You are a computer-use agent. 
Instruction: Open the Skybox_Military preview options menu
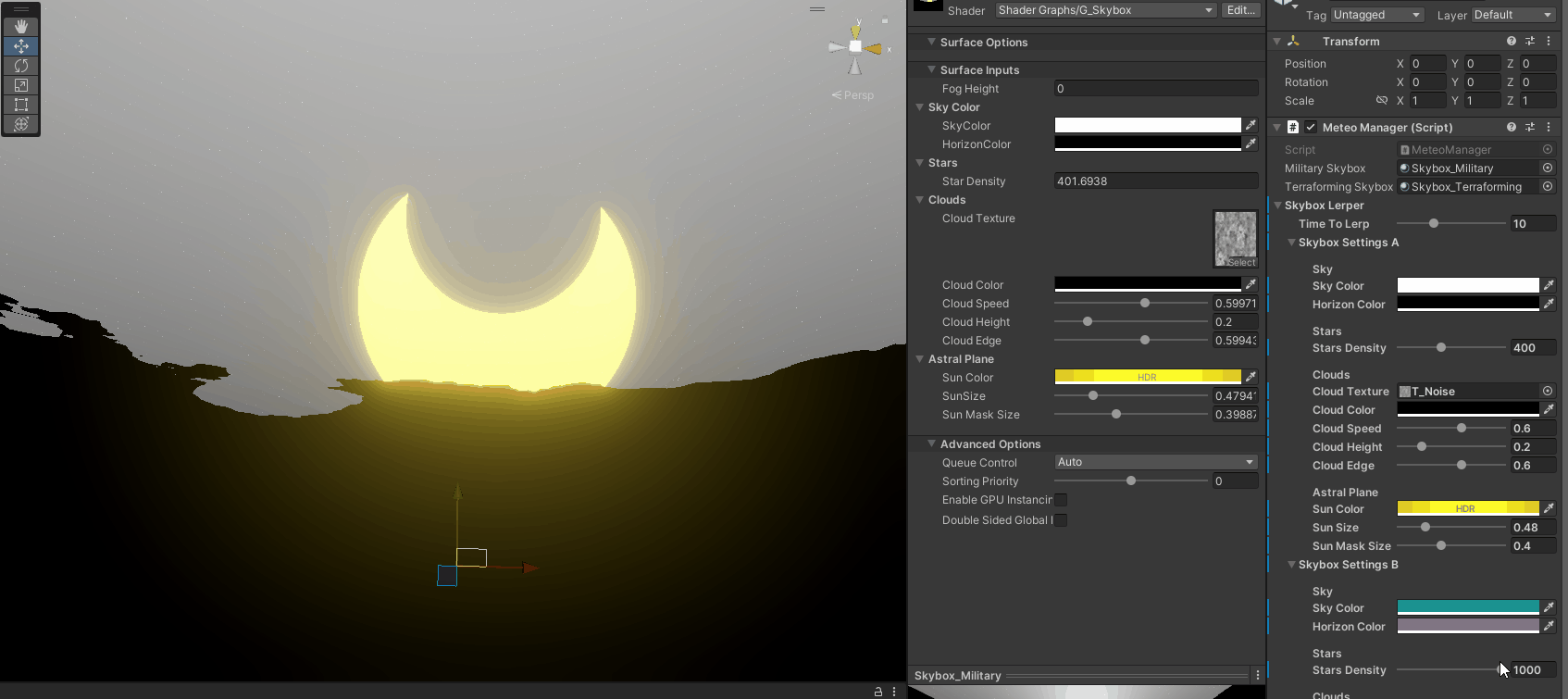tap(1258, 675)
